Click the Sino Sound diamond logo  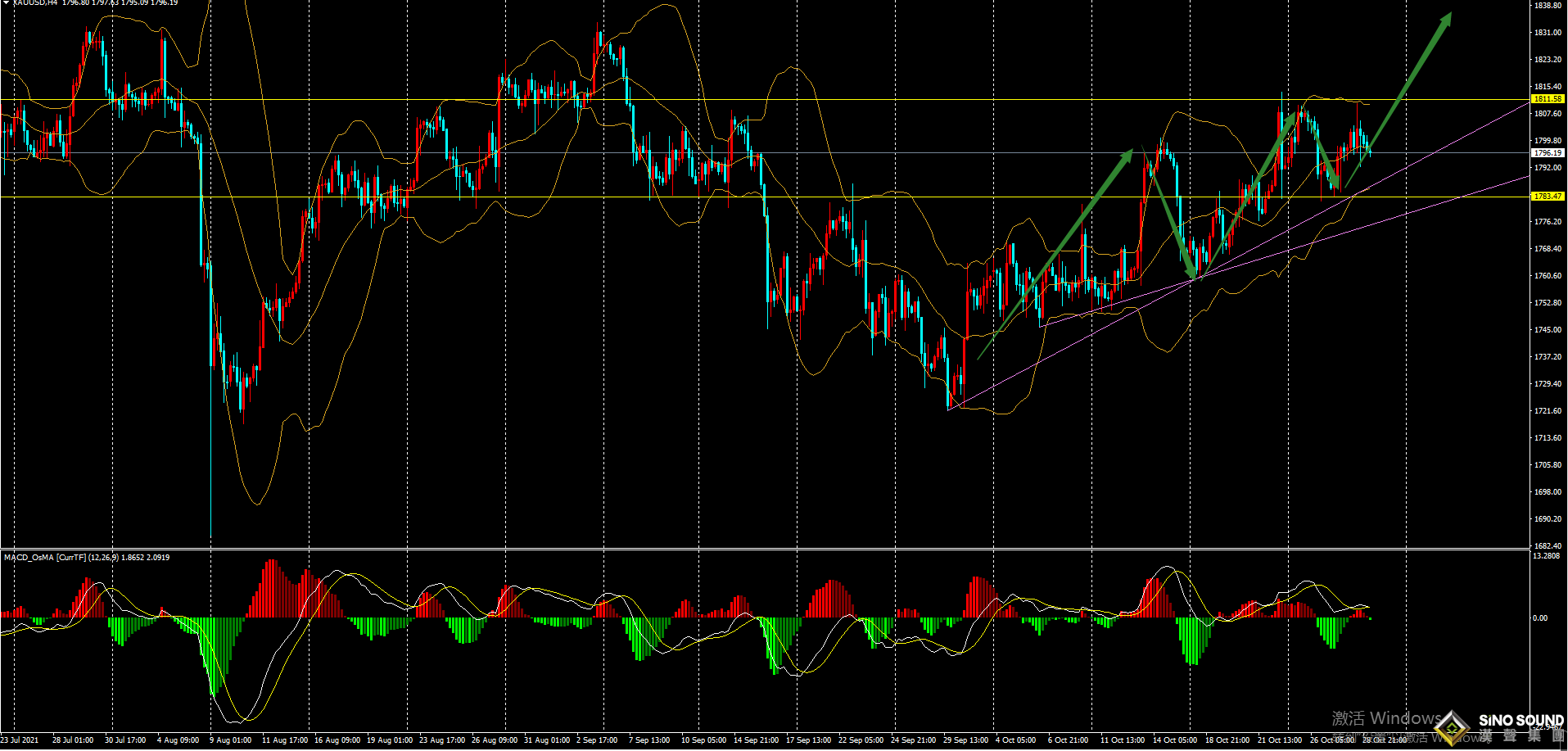1452,726
